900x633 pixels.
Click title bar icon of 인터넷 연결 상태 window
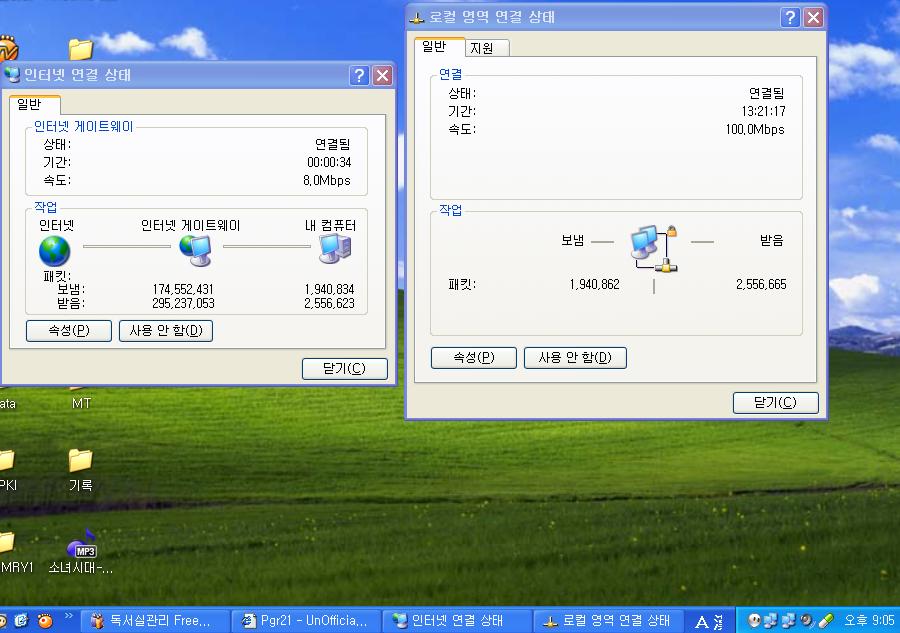(x=11, y=75)
